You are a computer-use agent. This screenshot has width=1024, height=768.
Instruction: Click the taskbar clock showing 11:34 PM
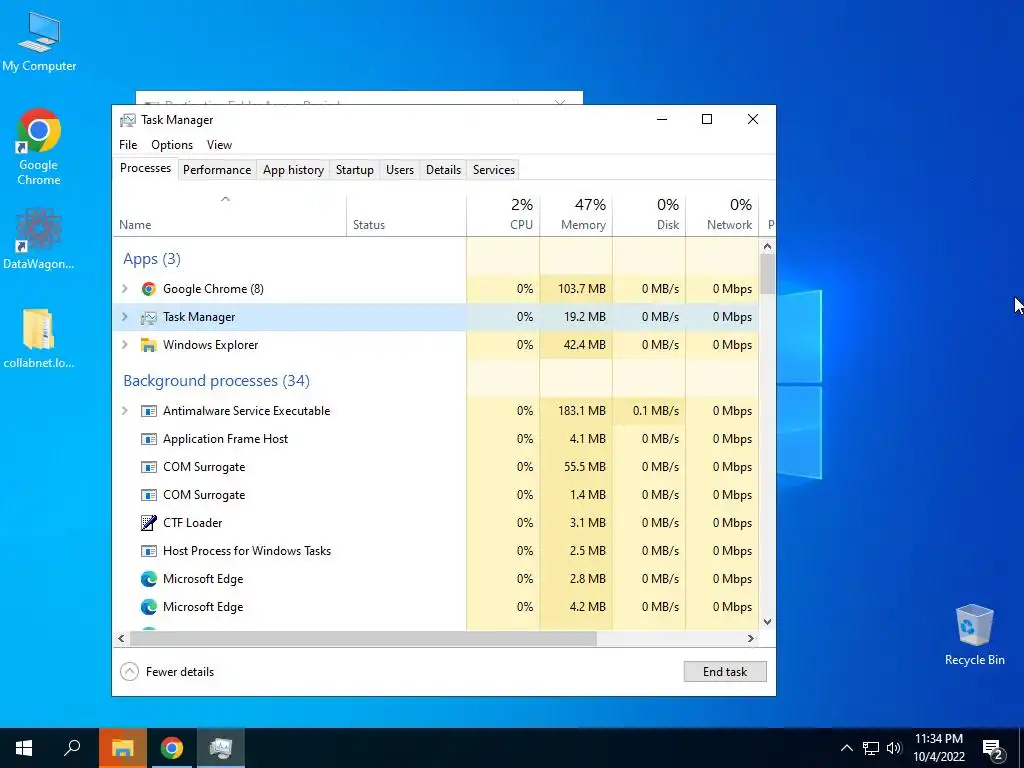point(938,748)
